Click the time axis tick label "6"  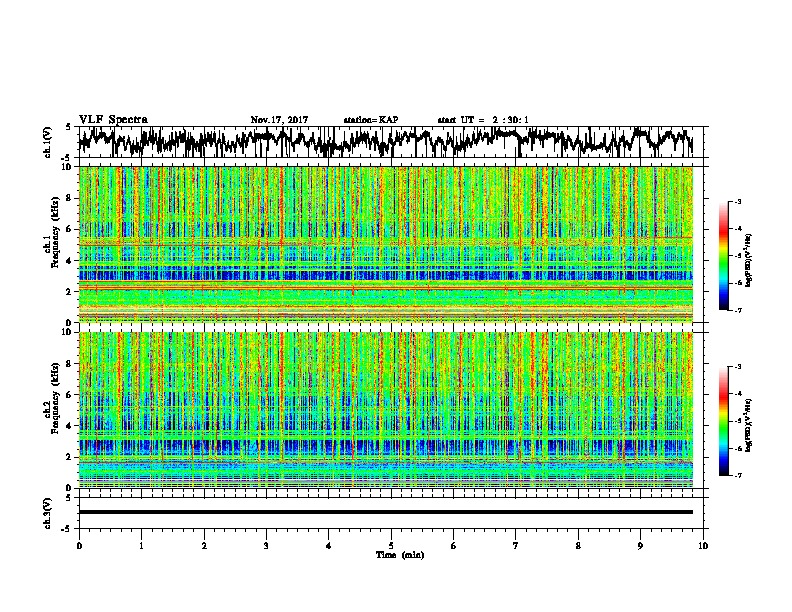(453, 545)
